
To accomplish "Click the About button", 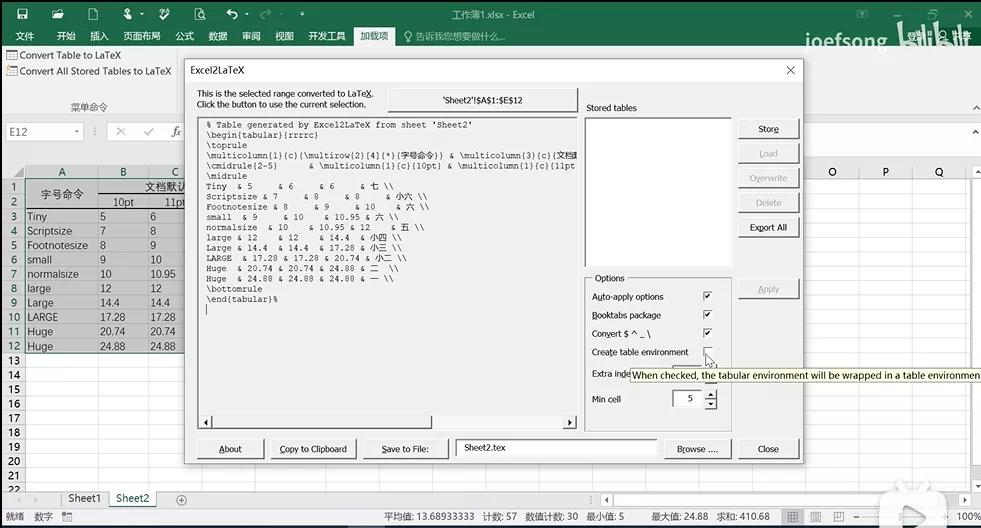I will (230, 449).
